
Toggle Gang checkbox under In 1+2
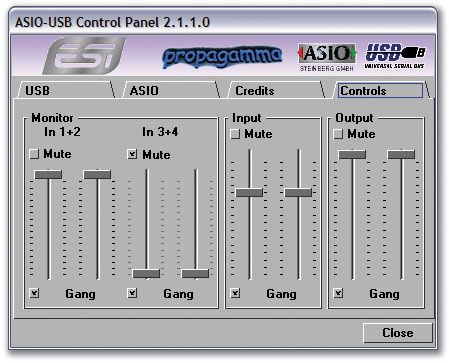click(x=34, y=293)
